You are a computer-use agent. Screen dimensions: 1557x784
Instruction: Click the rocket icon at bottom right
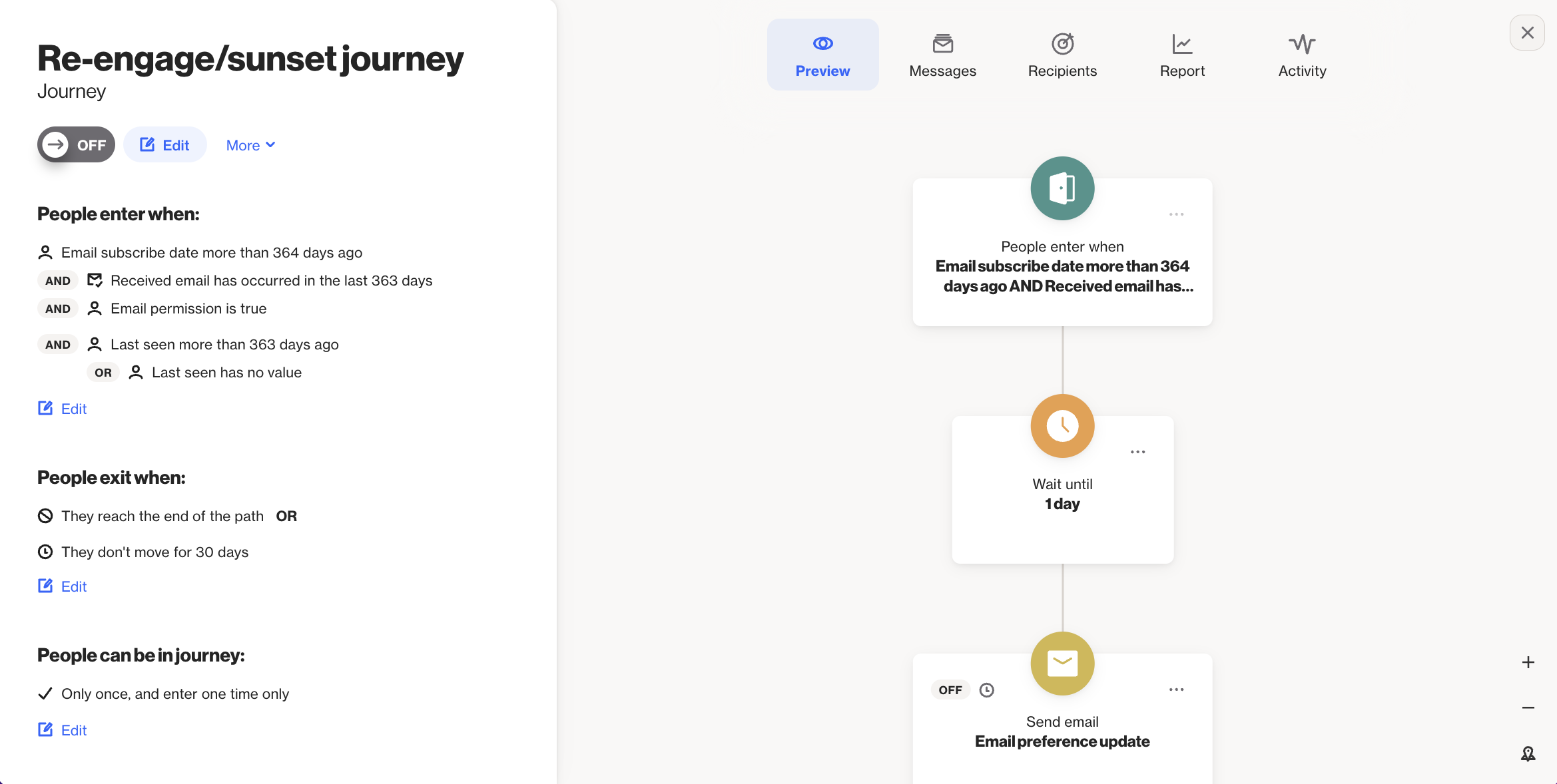tap(1528, 754)
